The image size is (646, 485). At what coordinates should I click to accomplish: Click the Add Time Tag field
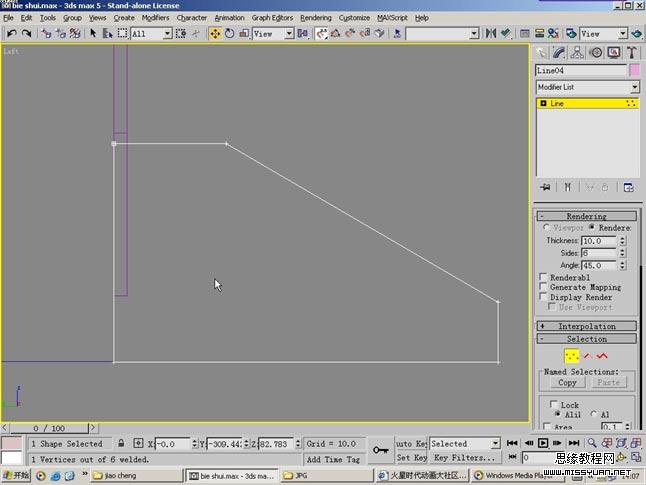pyautogui.click(x=333, y=459)
